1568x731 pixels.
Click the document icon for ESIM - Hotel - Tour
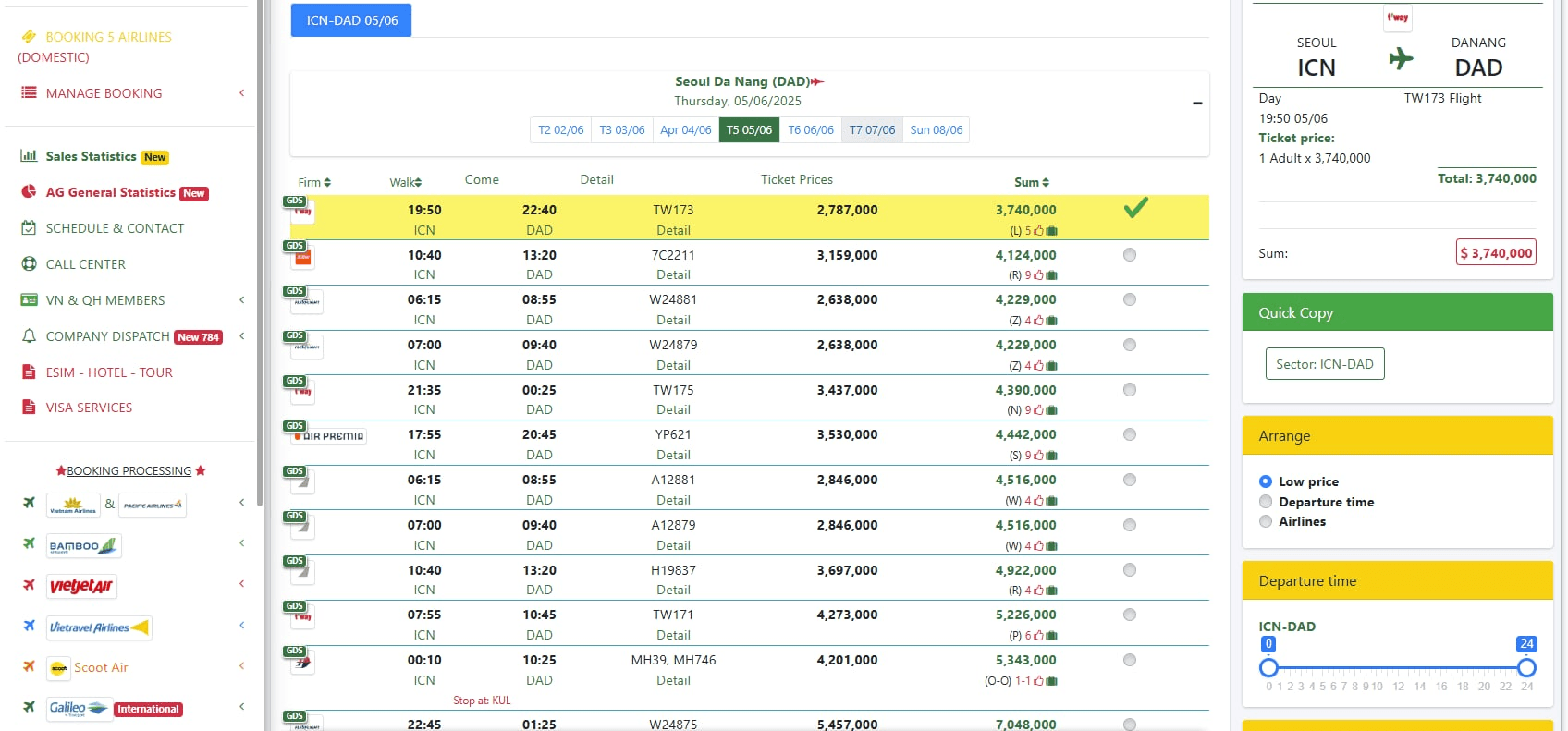pyautogui.click(x=29, y=372)
